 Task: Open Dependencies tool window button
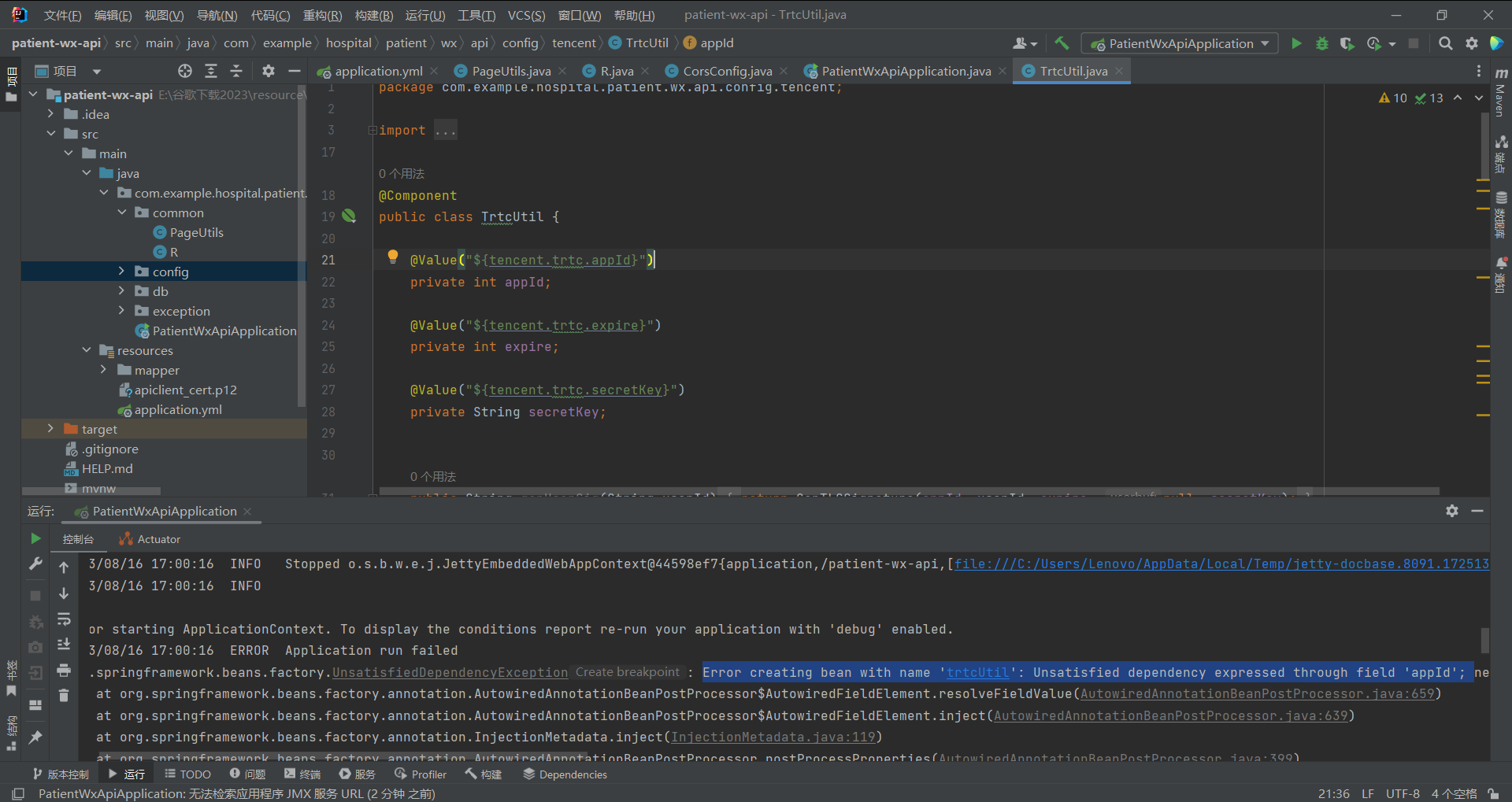click(x=565, y=774)
